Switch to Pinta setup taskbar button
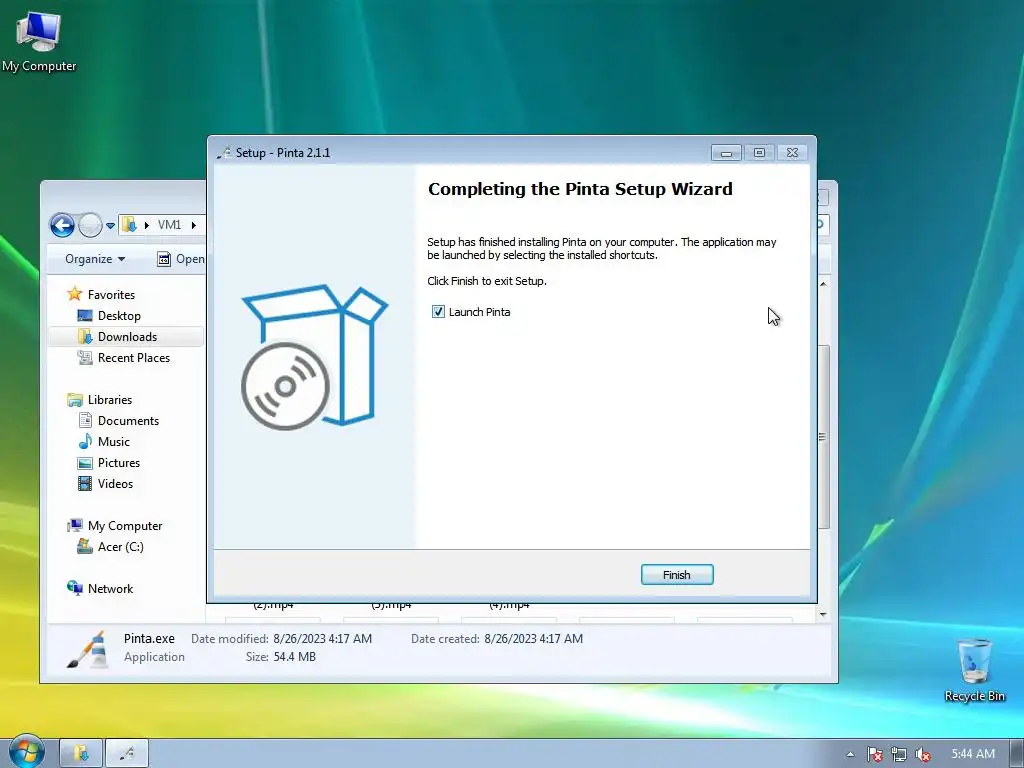This screenshot has width=1024, height=768. (x=127, y=754)
